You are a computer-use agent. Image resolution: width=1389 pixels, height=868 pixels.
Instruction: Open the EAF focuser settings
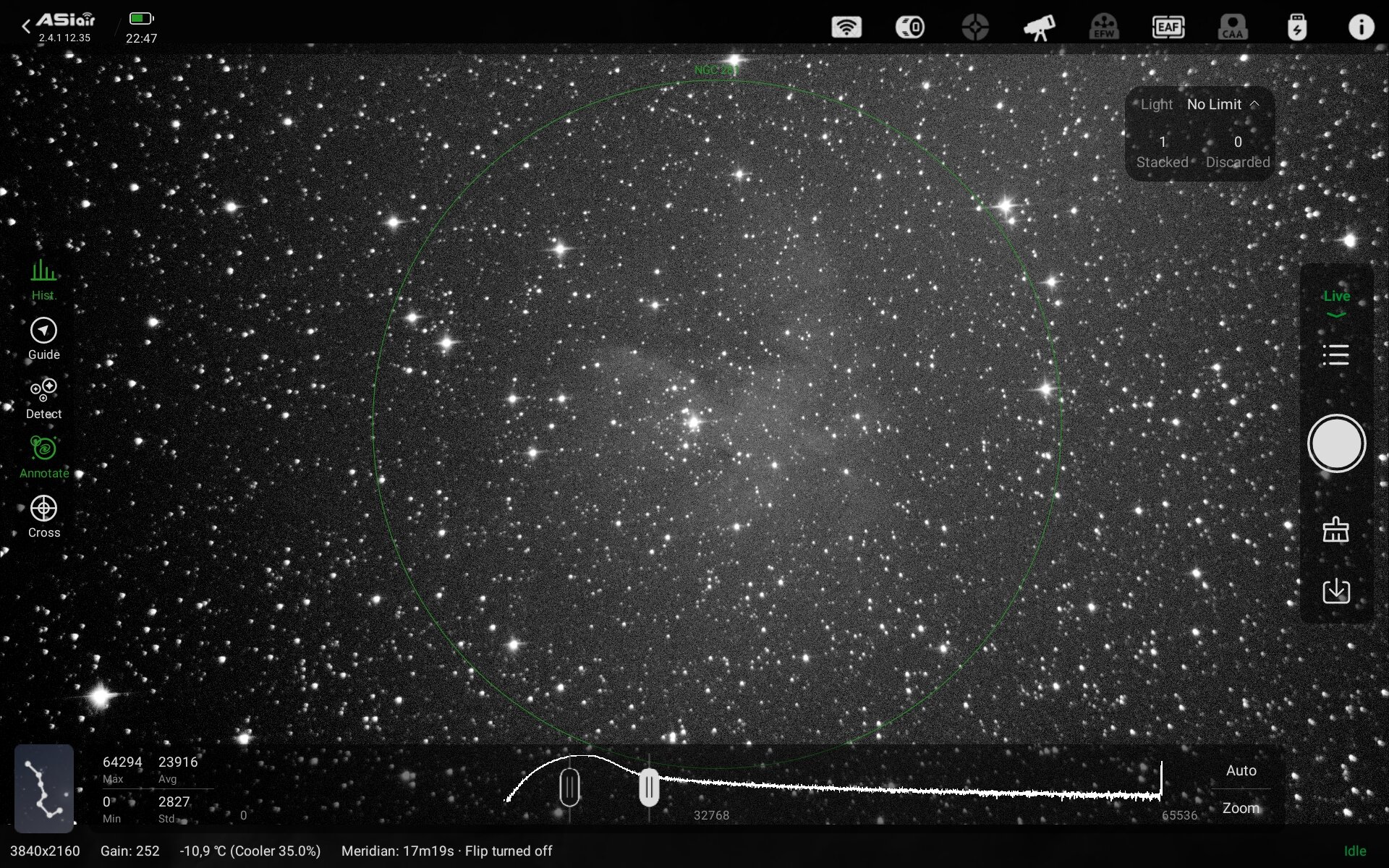(1168, 27)
